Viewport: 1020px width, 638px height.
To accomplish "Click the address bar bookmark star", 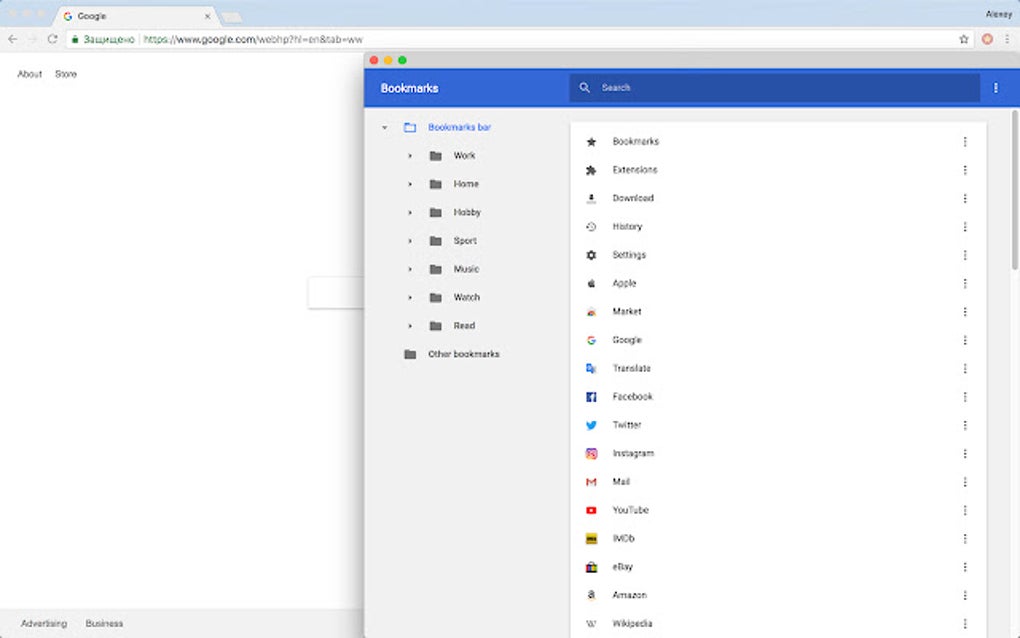I will click(963, 38).
